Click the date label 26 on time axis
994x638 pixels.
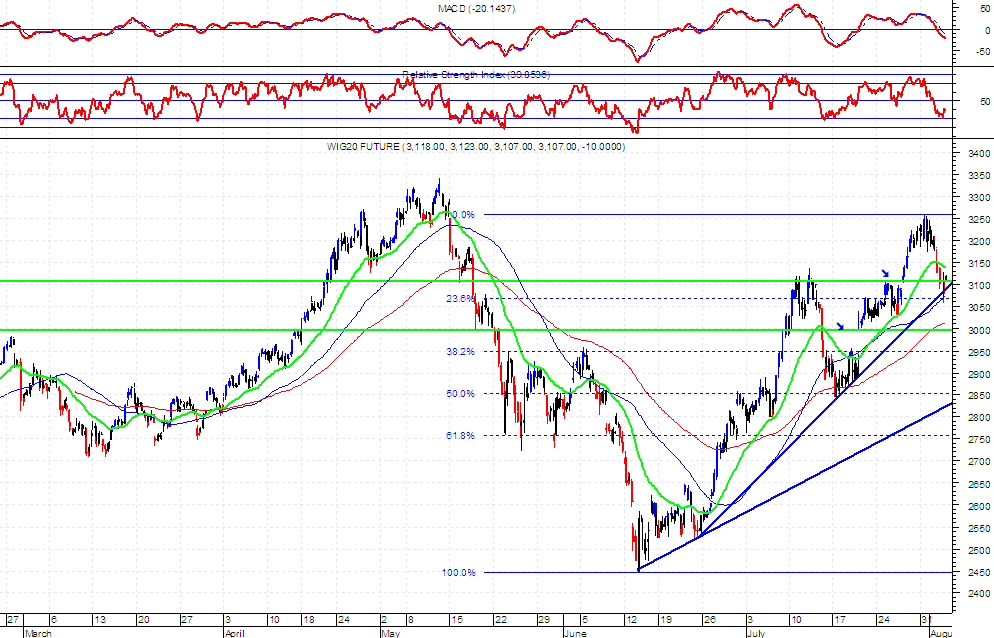tap(709, 620)
